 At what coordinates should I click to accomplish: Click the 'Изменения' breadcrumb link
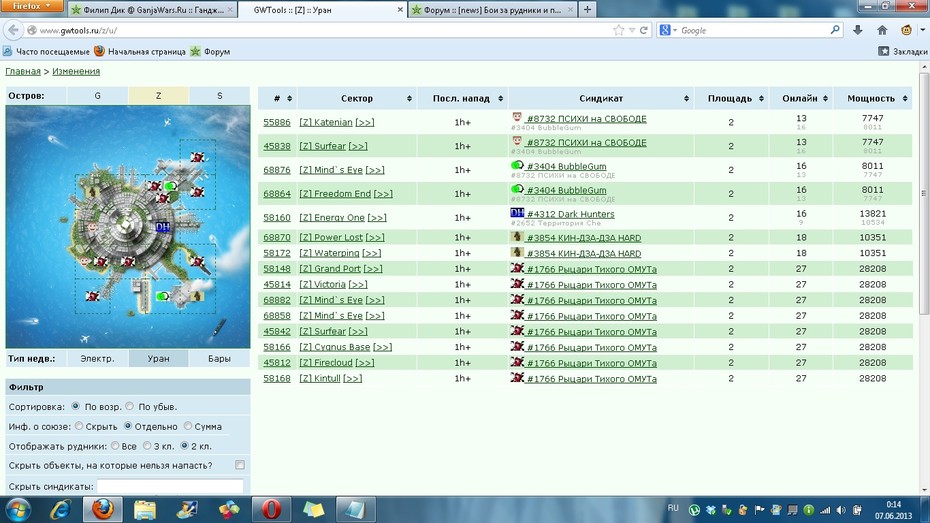point(76,71)
